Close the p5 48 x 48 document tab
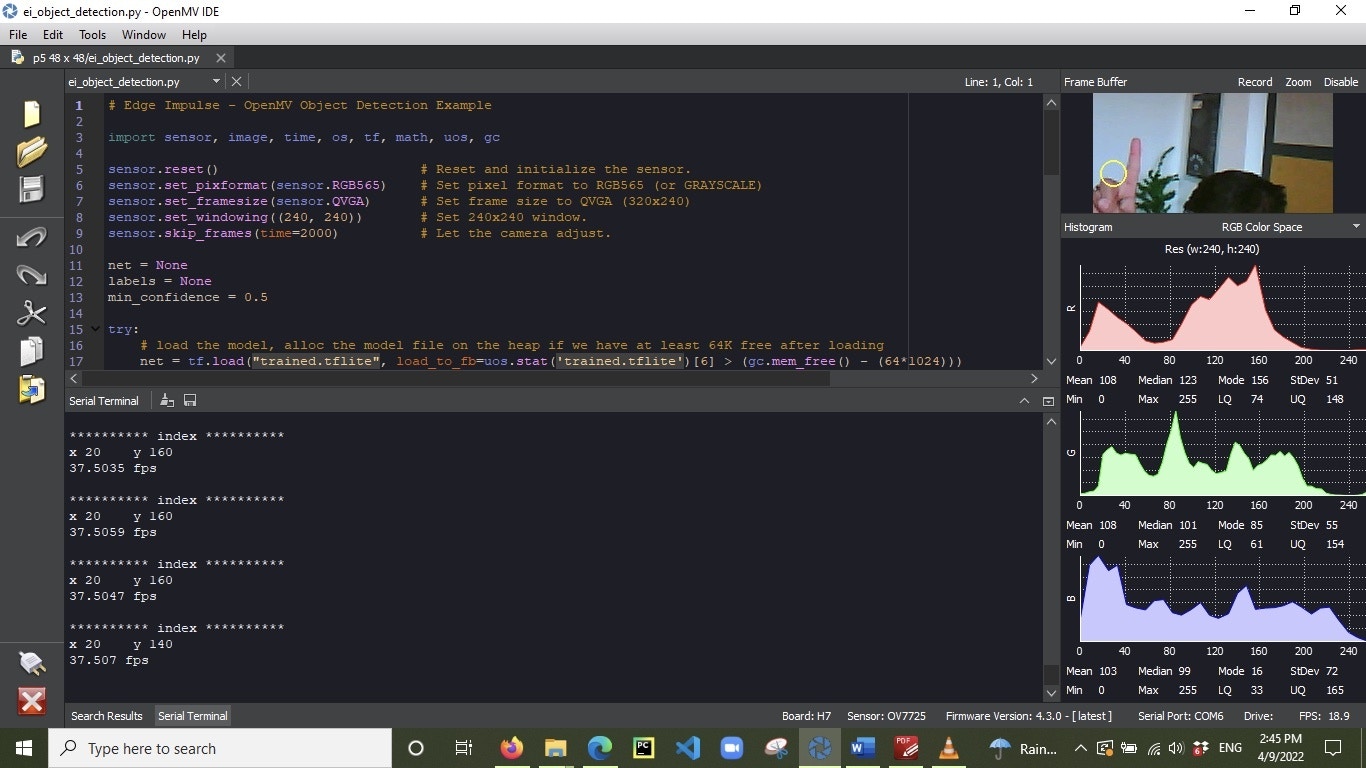1366x768 pixels. point(221,58)
